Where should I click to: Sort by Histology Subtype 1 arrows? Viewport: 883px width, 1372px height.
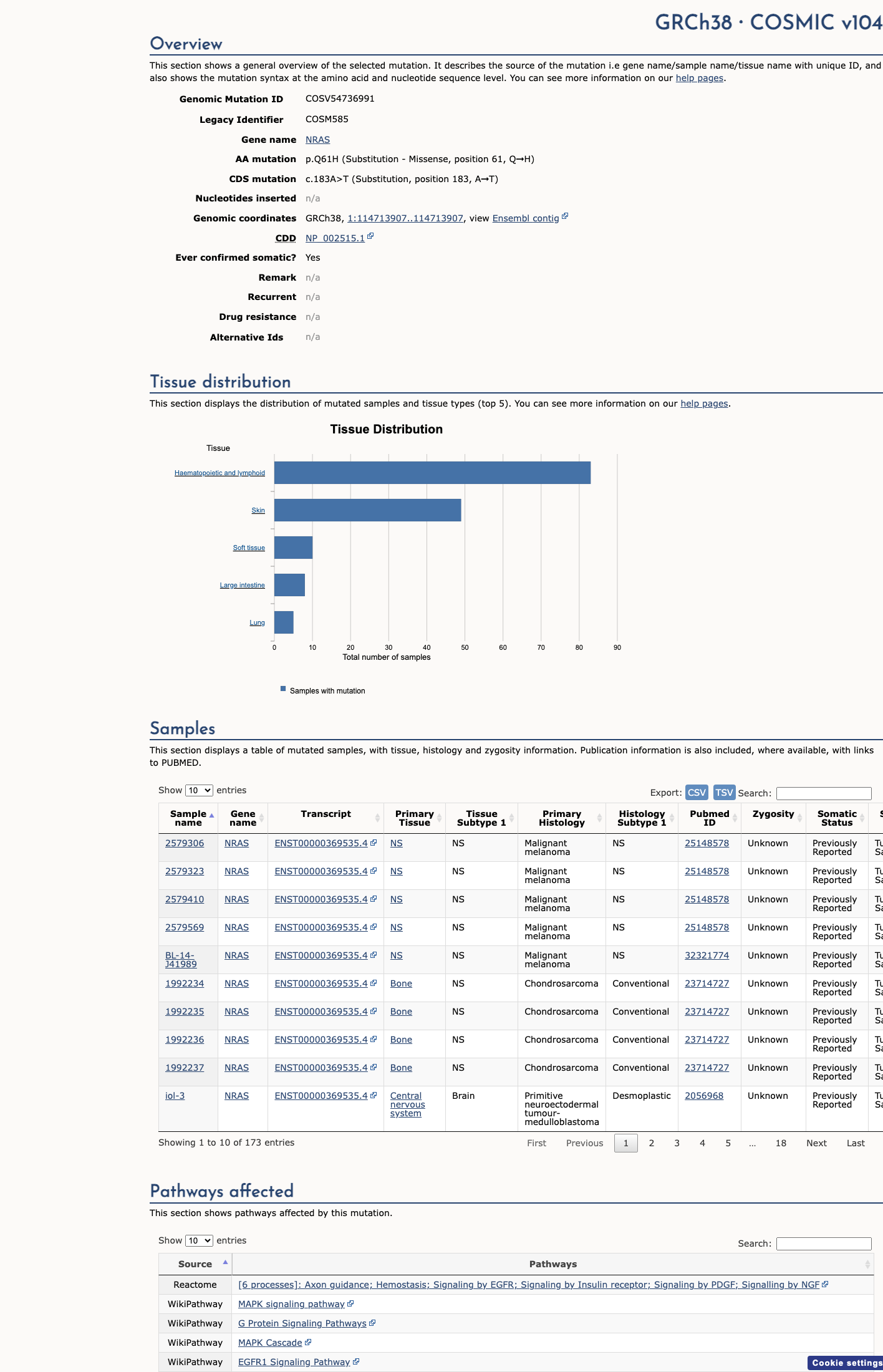coord(672,818)
